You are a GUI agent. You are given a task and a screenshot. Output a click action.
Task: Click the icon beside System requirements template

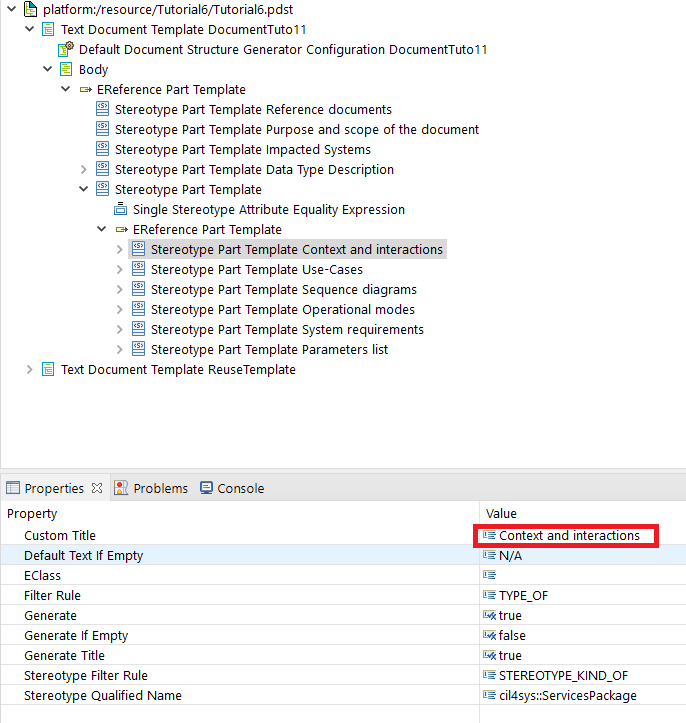pos(138,329)
